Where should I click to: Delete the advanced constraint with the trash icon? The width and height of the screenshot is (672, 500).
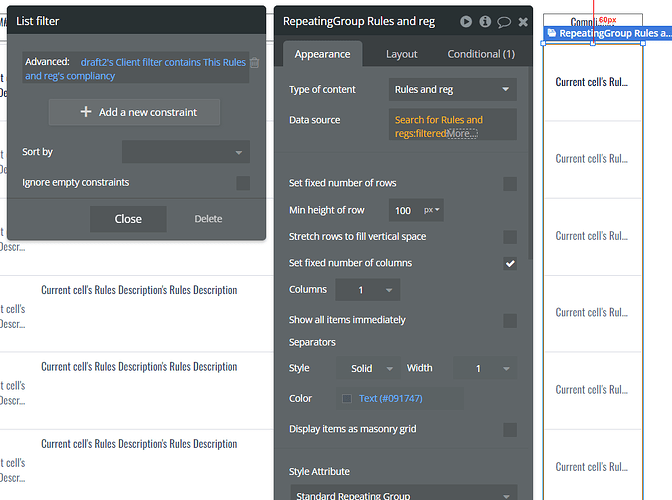(x=254, y=63)
